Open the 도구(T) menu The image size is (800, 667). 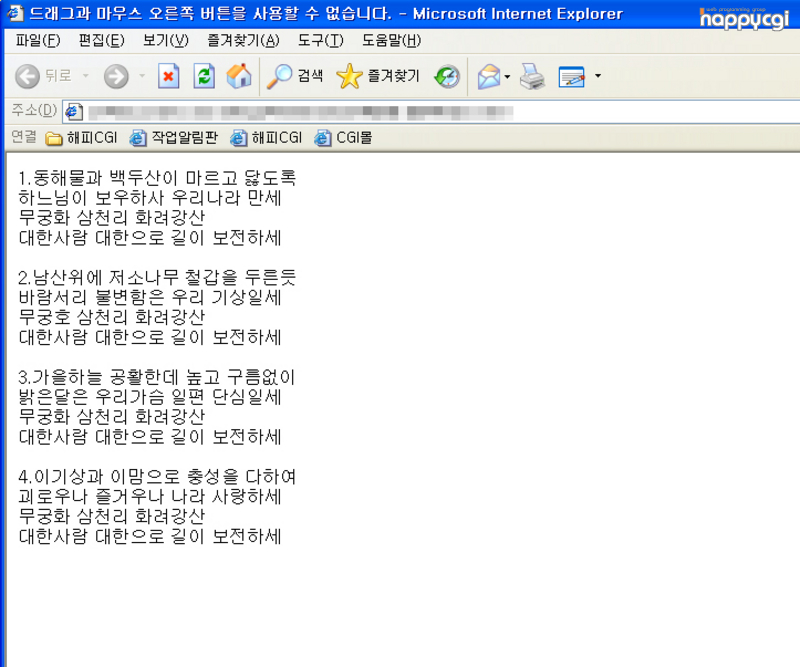click(320, 40)
